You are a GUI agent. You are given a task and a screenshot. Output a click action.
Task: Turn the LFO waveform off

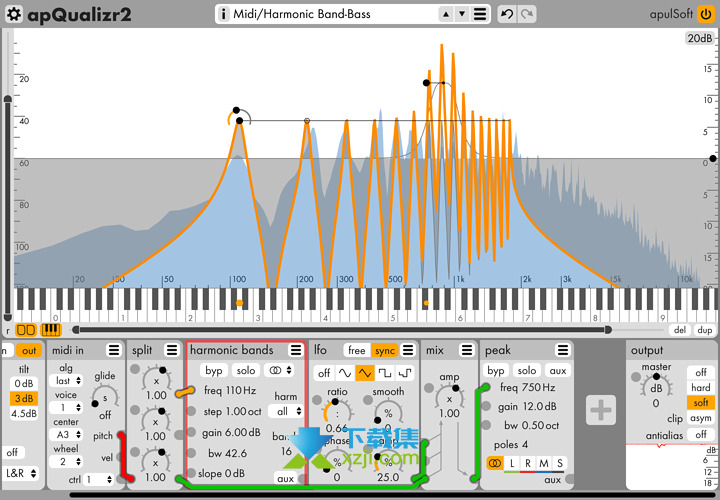[324, 373]
